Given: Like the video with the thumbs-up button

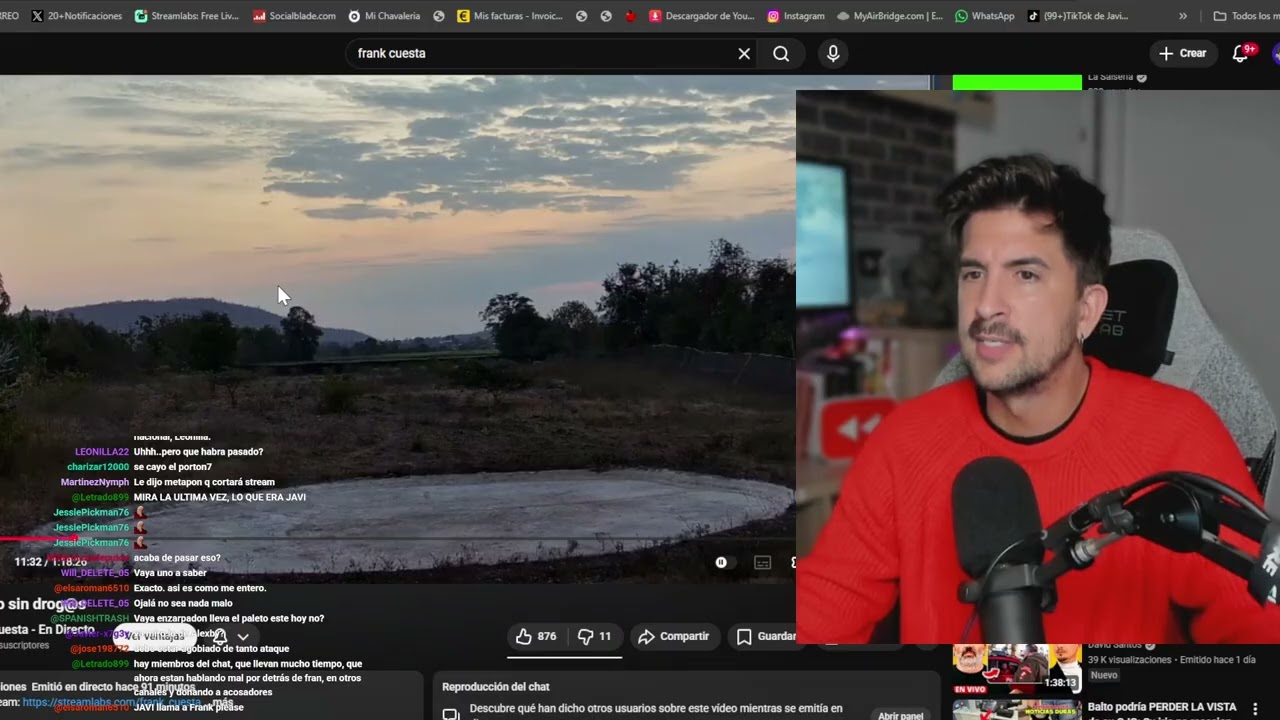Looking at the screenshot, I should click(536, 636).
